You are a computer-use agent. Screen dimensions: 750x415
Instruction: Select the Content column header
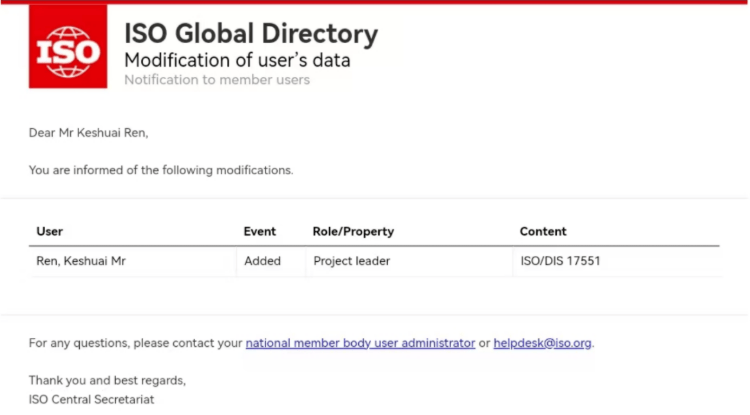click(x=543, y=231)
